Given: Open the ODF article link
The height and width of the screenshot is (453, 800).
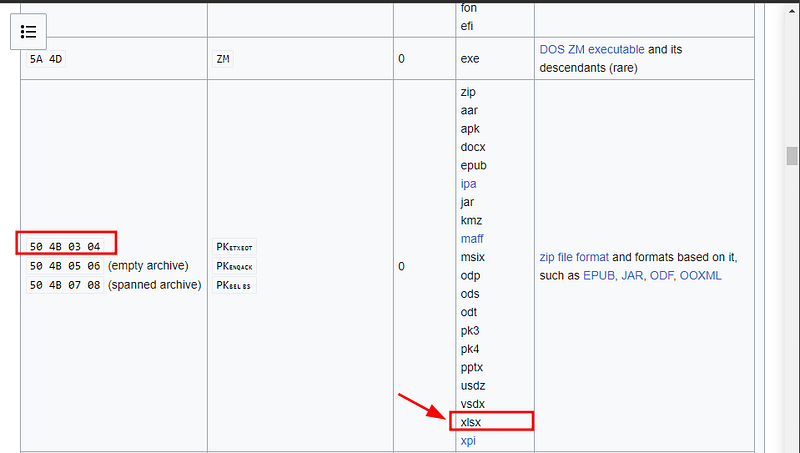Looking at the screenshot, I should (x=661, y=275).
